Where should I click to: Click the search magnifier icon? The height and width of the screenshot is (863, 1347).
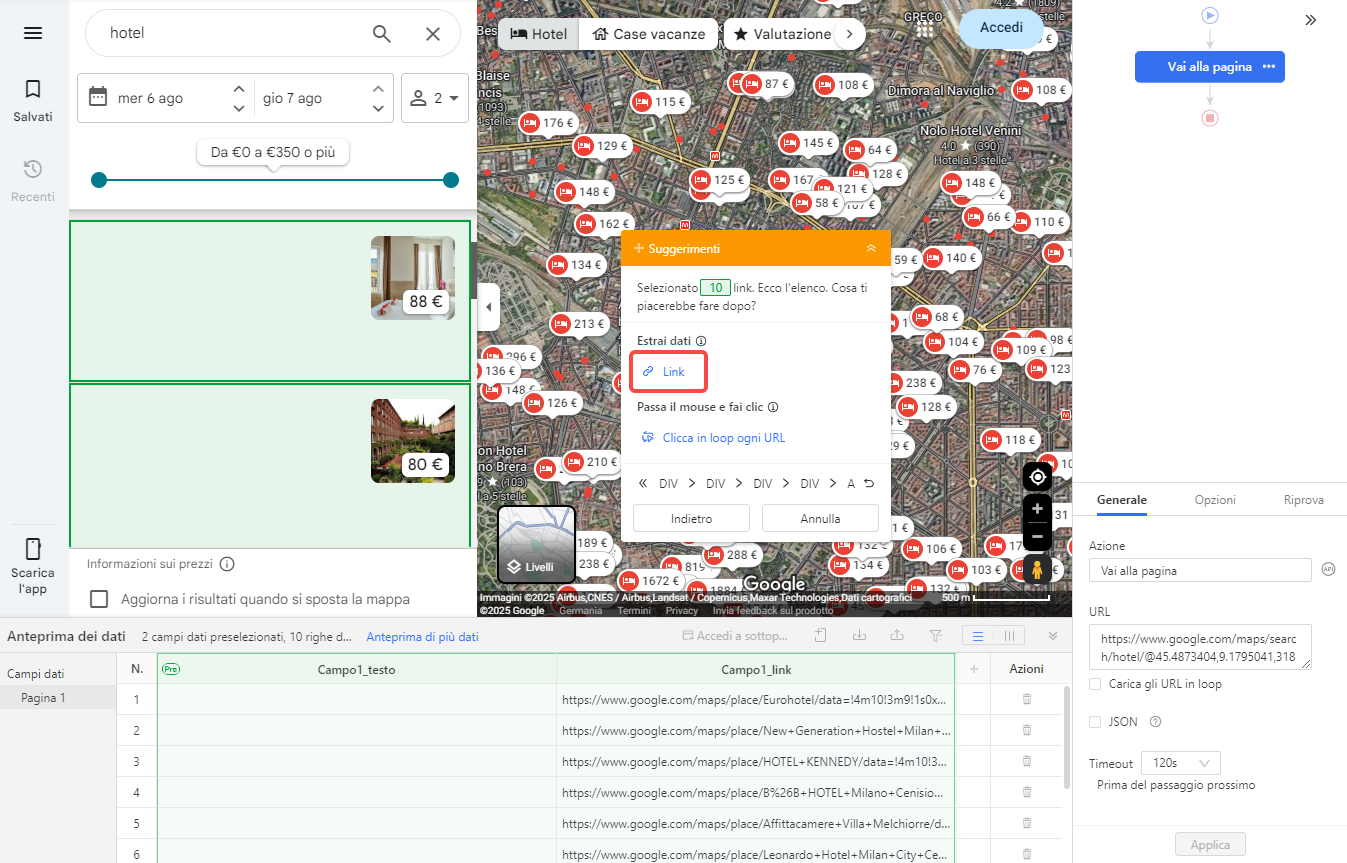click(382, 34)
